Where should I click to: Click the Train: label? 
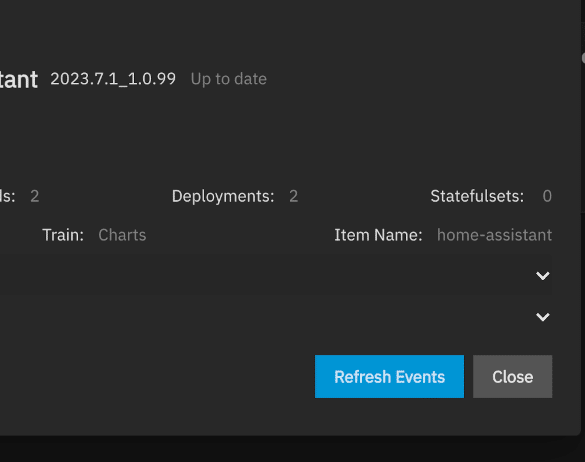pyautogui.click(x=63, y=235)
